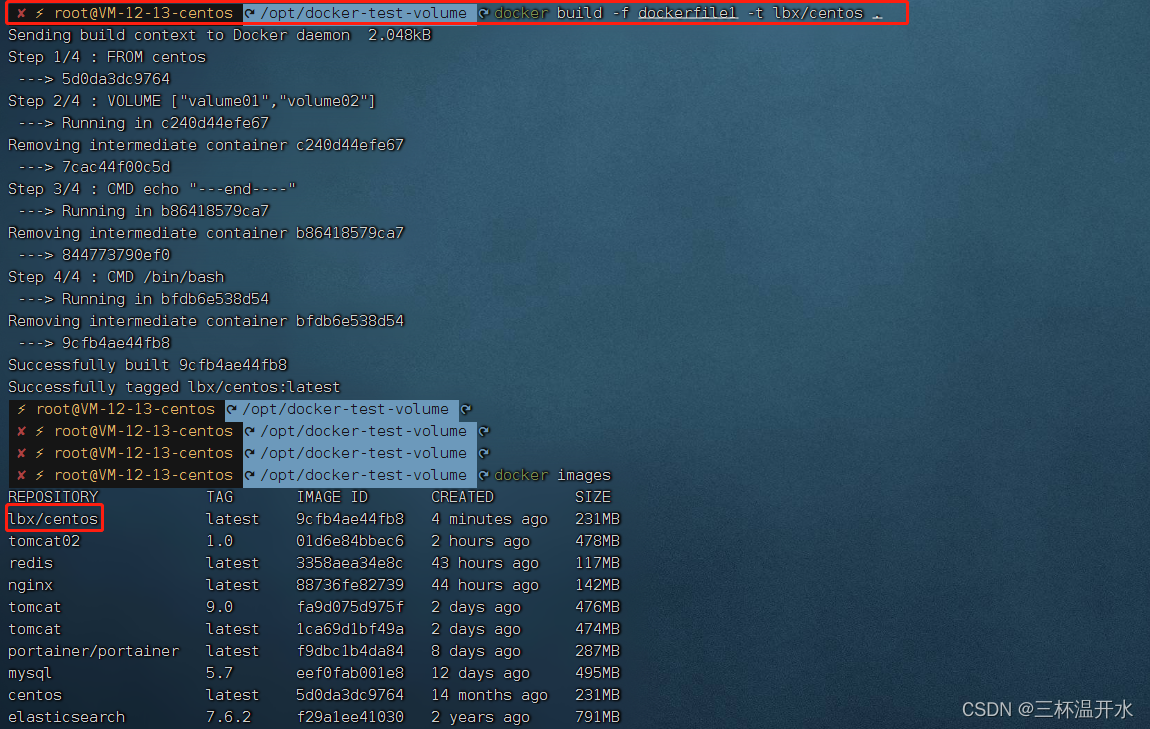
Task: Click image ID '88736fe82739'
Action: click(x=350, y=585)
